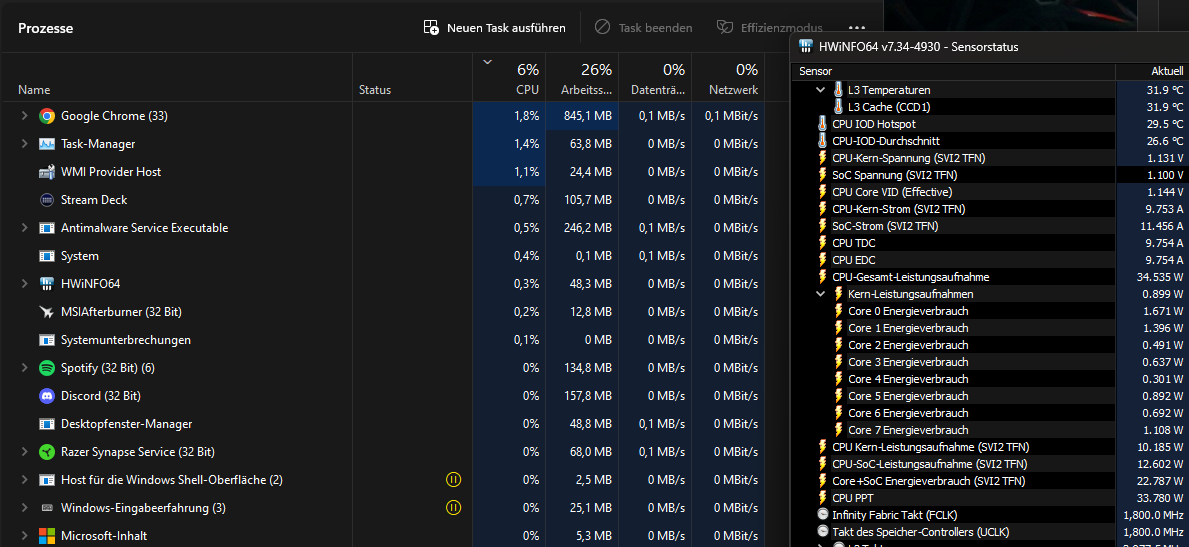Click the thermometer icon of CPU IOD Hotspot
Viewport: 1189px width, 547px height.
point(823,124)
